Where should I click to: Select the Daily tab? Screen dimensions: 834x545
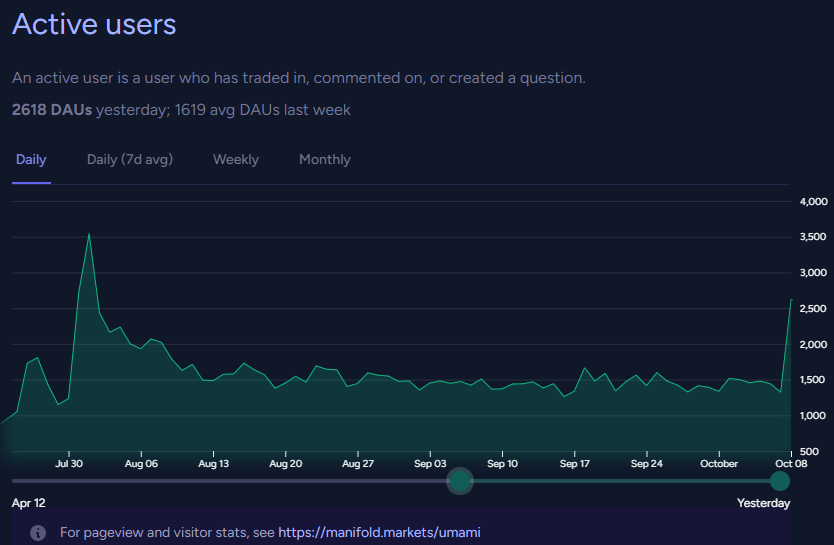tap(31, 160)
